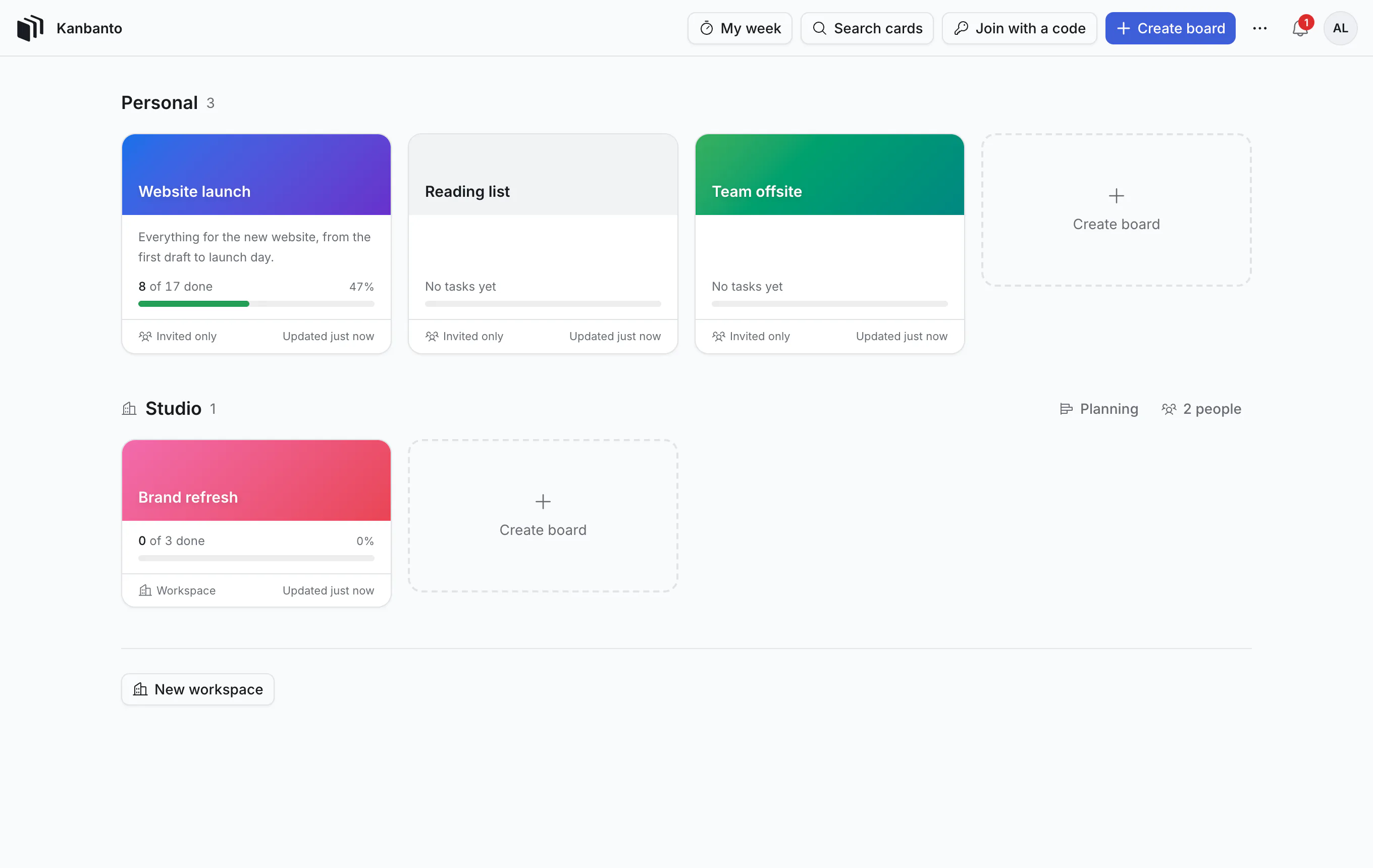Click 'No tasks yet' on Reading list

(460, 286)
